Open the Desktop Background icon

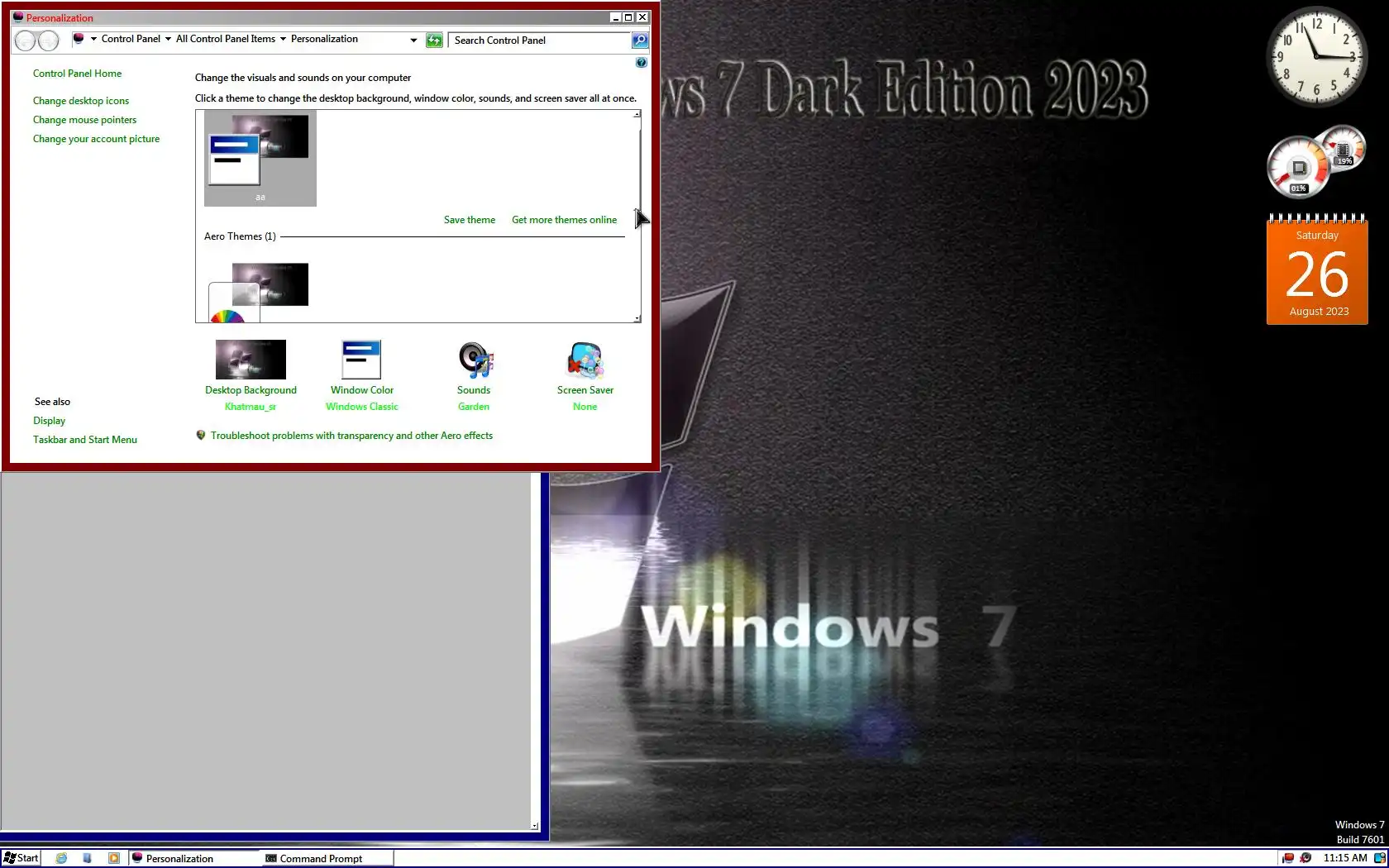pyautogui.click(x=251, y=360)
